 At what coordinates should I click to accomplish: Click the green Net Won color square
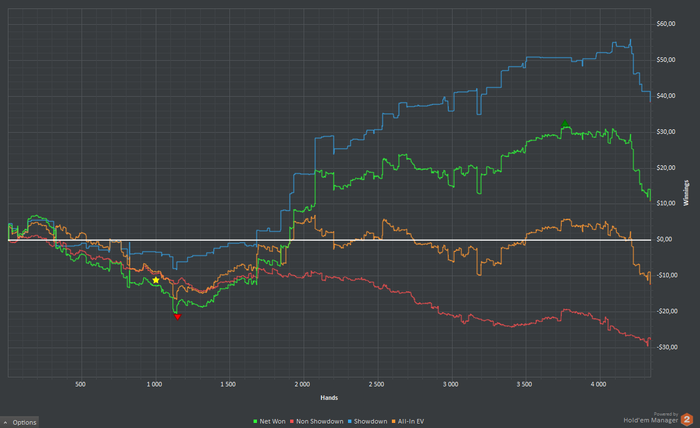pyautogui.click(x=255, y=421)
